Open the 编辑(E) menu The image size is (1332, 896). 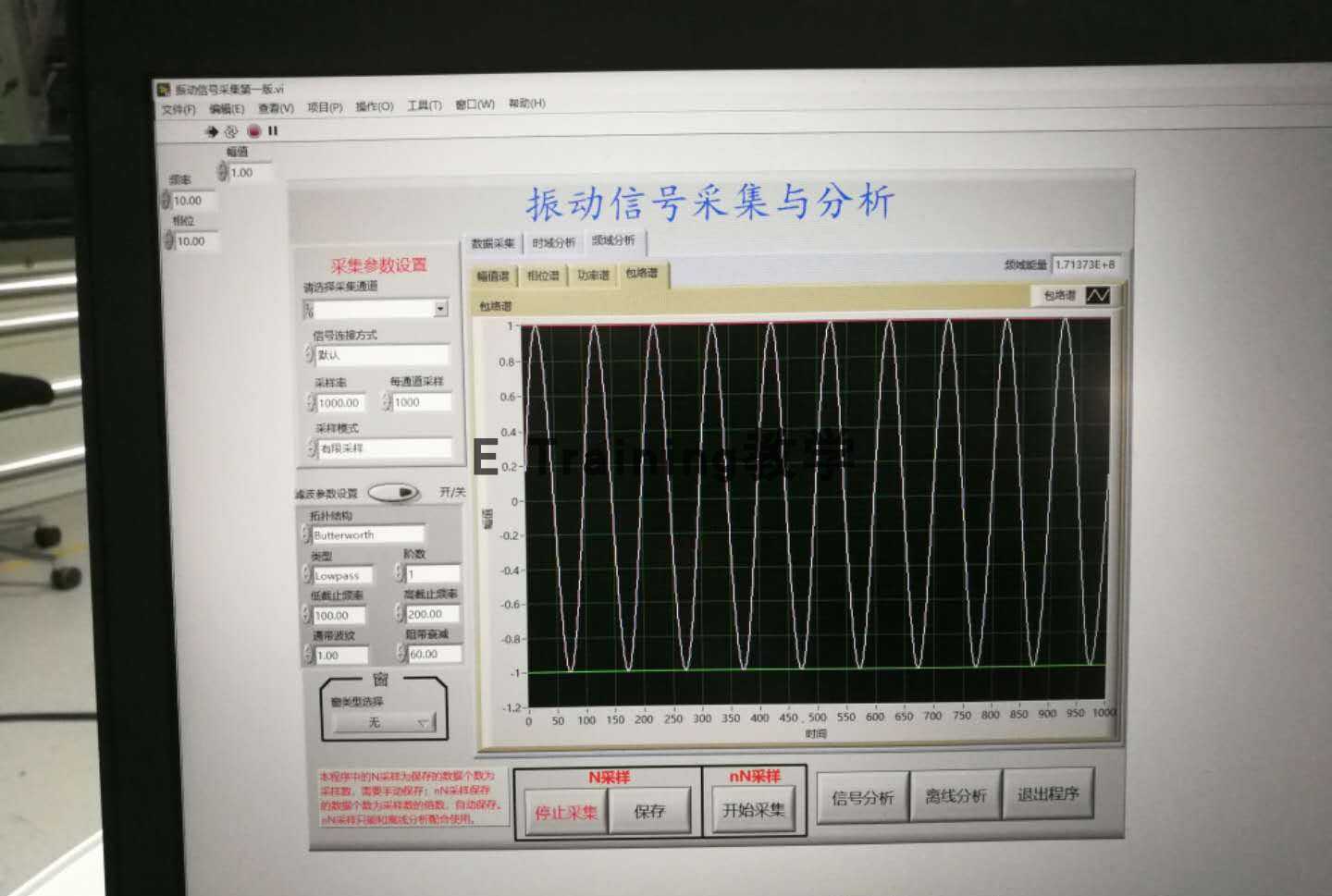[227, 108]
